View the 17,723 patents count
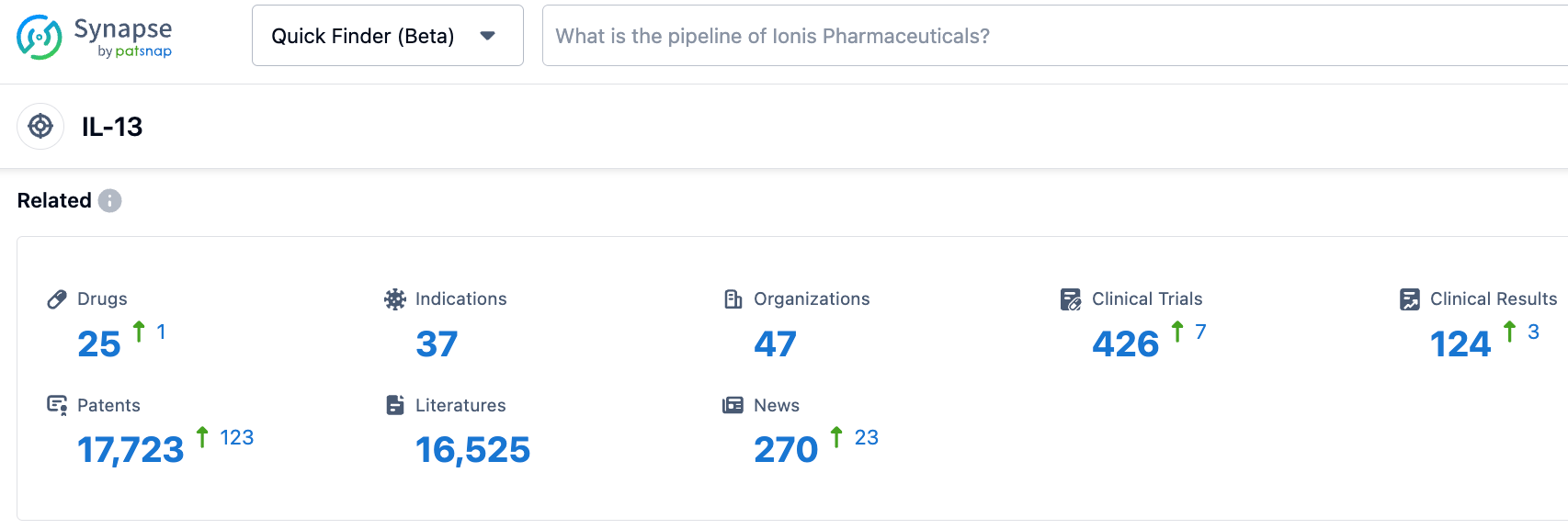Viewport: 1568px width, 529px height. [131, 450]
